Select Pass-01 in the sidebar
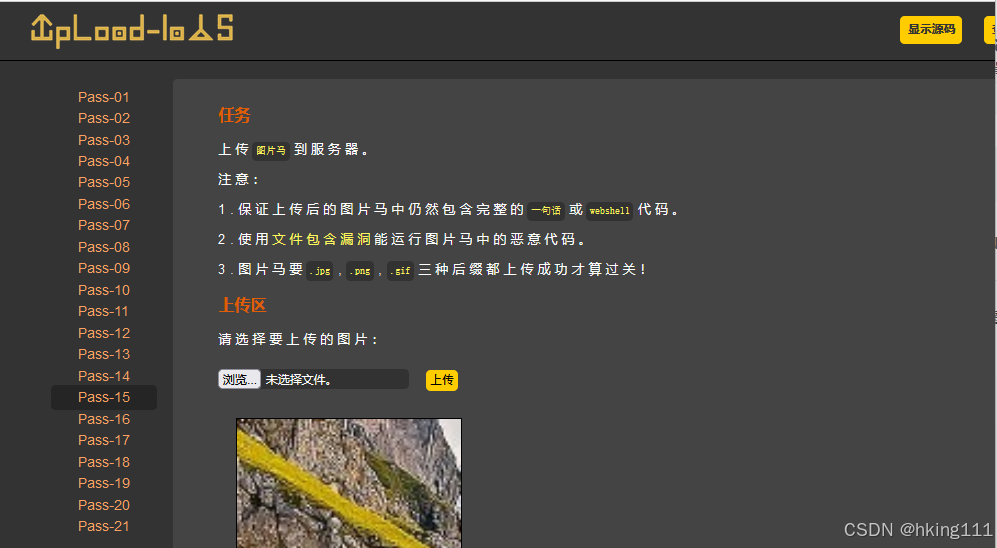The image size is (997, 548). 104,97
